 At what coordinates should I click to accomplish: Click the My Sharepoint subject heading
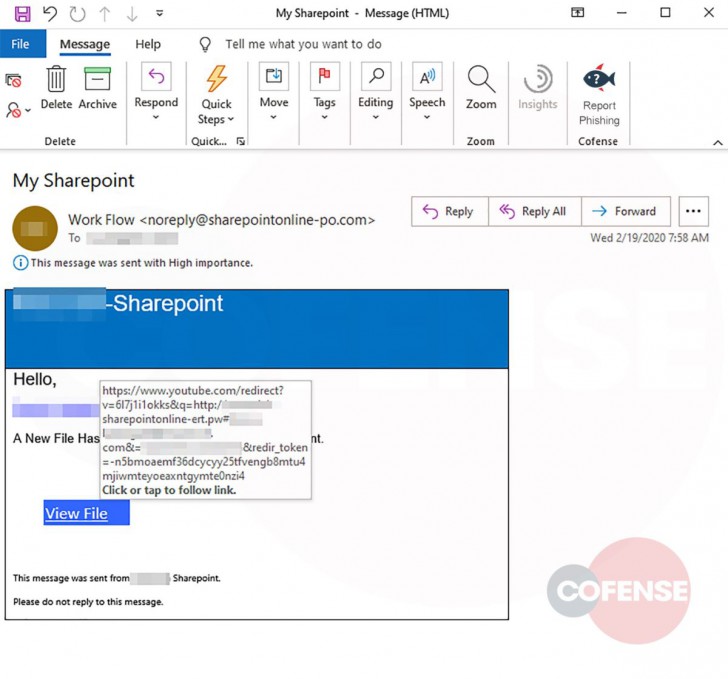[x=73, y=181]
